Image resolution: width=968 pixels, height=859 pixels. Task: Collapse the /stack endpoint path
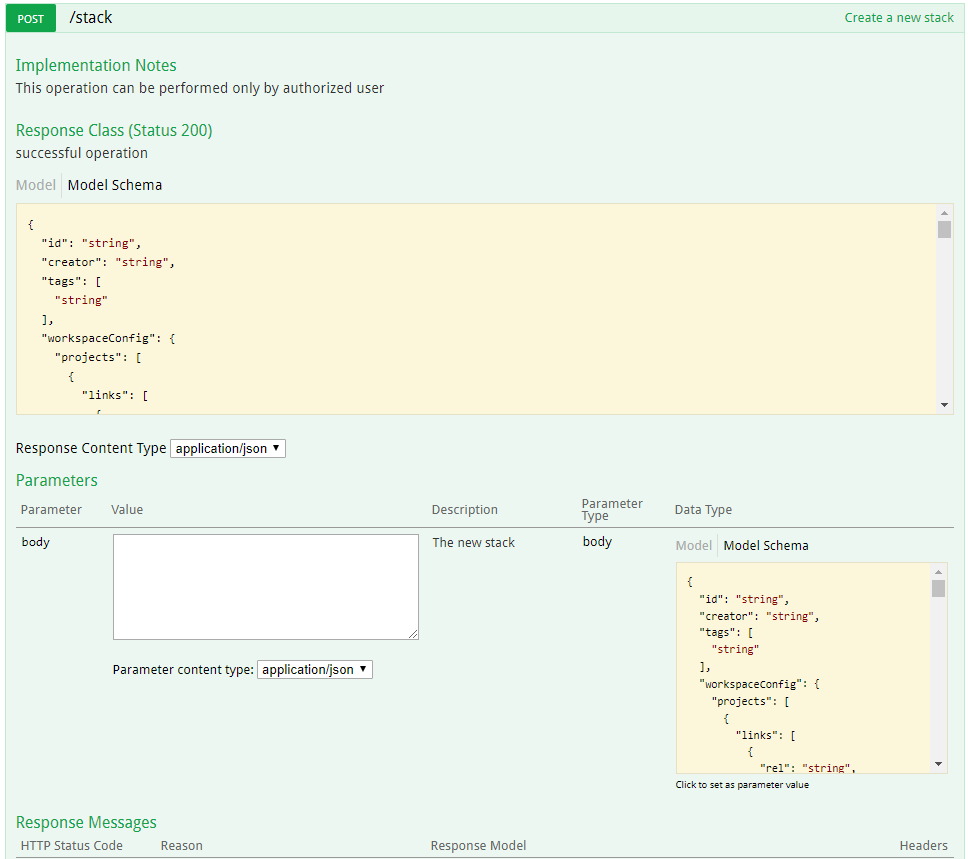[91, 18]
